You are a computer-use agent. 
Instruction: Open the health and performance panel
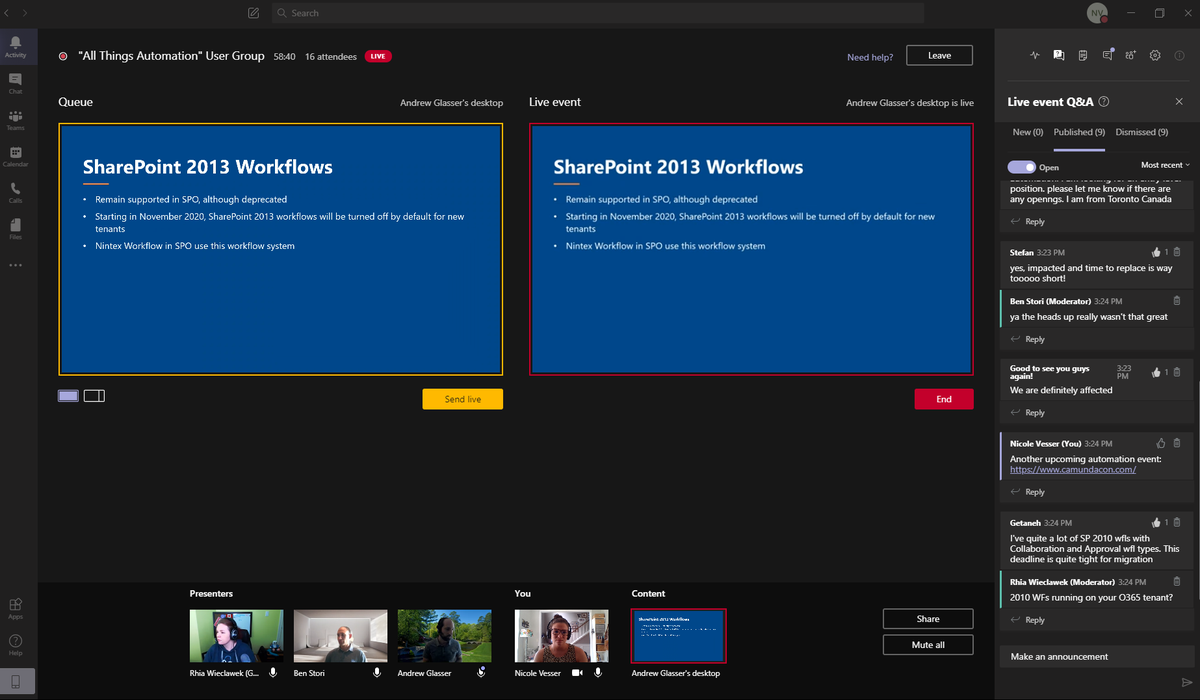point(1034,55)
